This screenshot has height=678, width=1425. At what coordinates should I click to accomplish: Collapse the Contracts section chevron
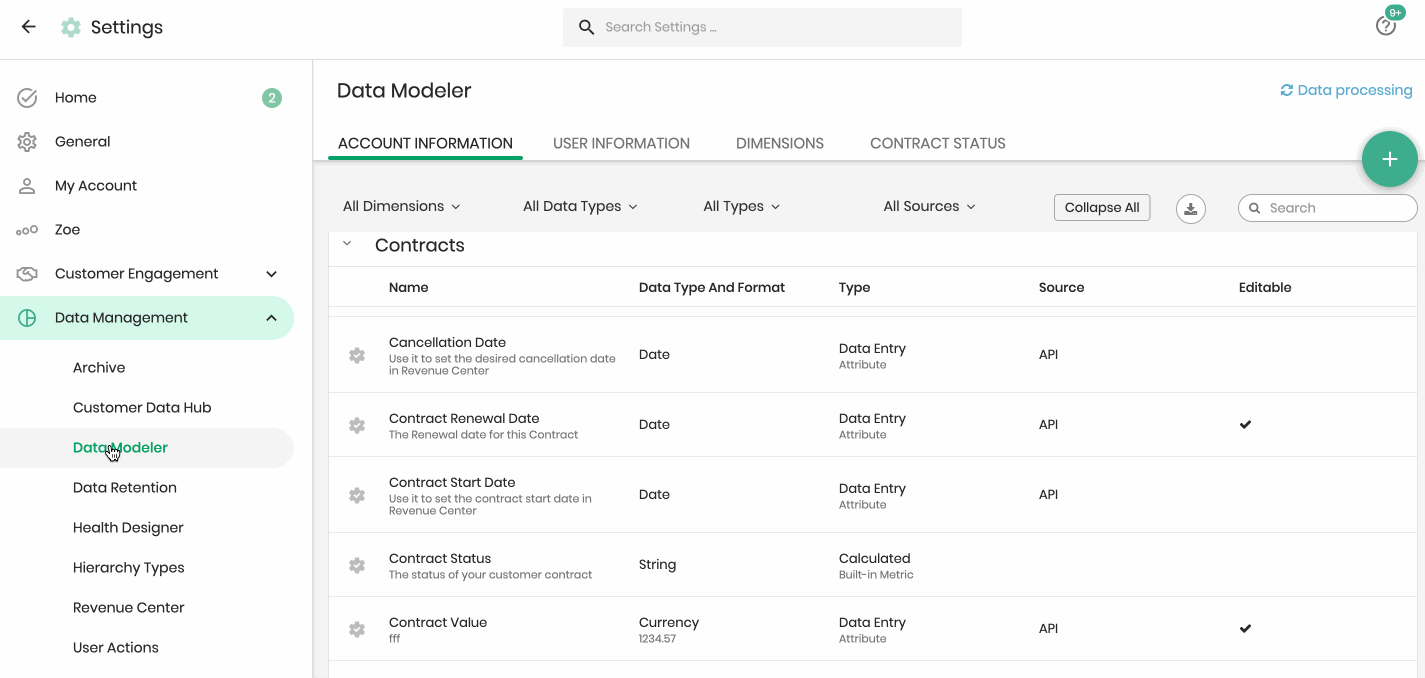click(x=347, y=243)
